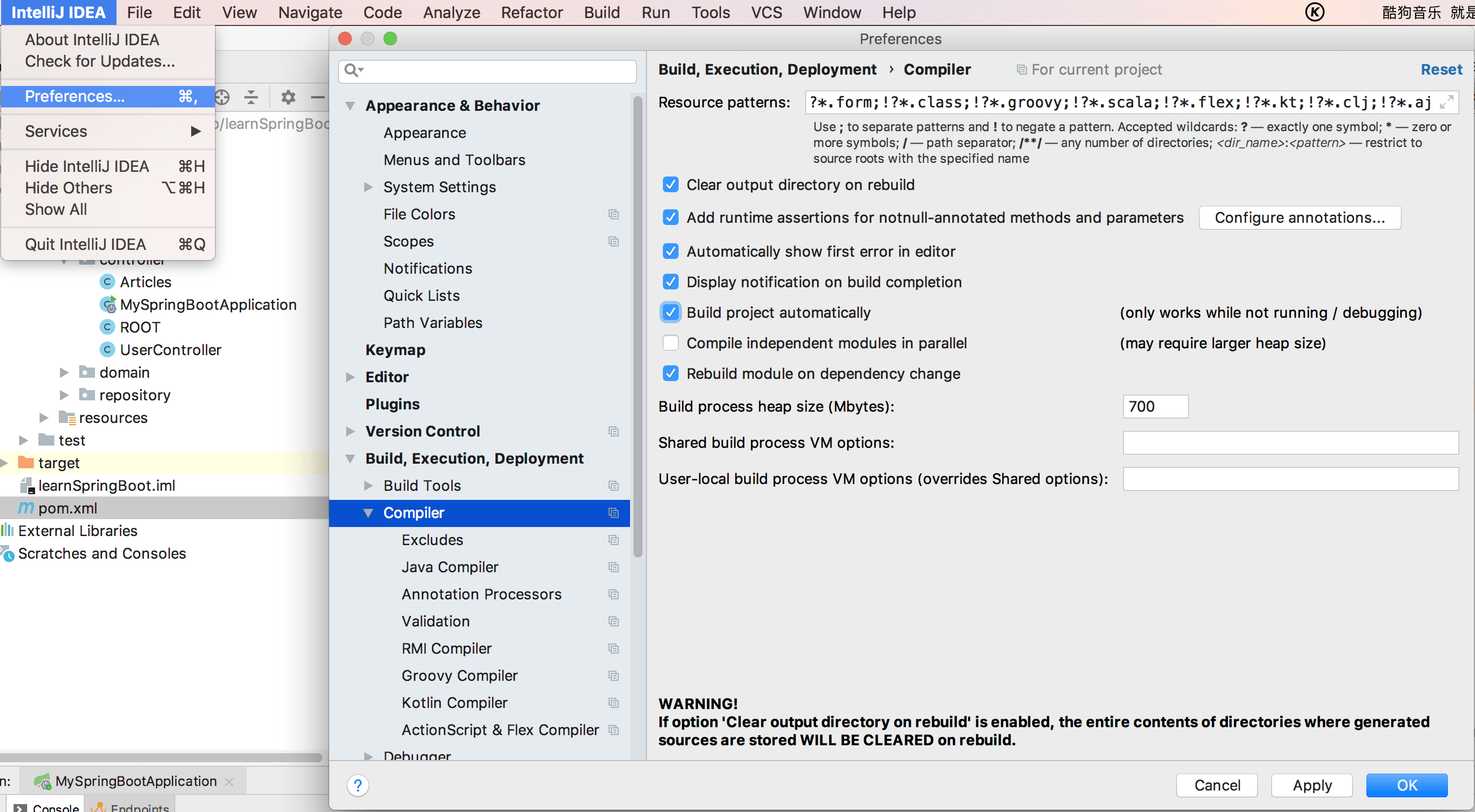Uncheck Clear output directory on rebuild
1475x812 pixels.
click(671, 184)
